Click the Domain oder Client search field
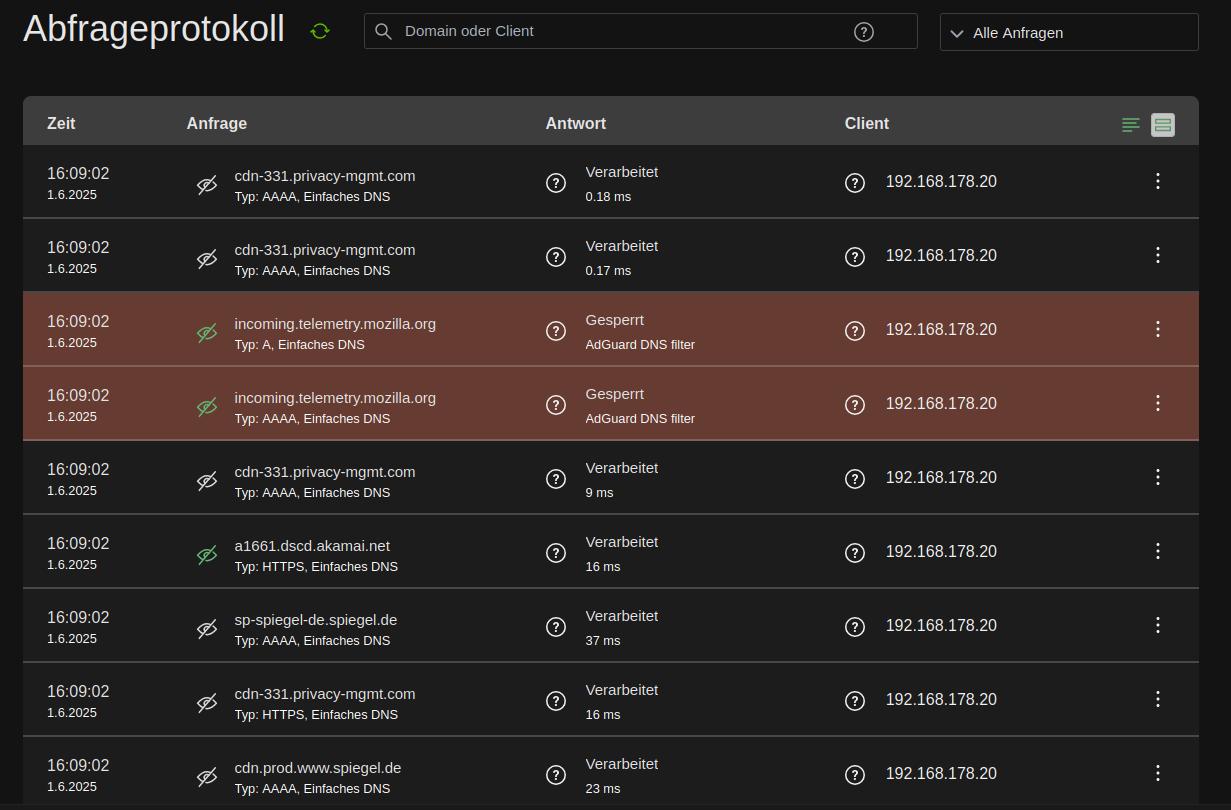This screenshot has height=810, width=1231. (x=640, y=31)
